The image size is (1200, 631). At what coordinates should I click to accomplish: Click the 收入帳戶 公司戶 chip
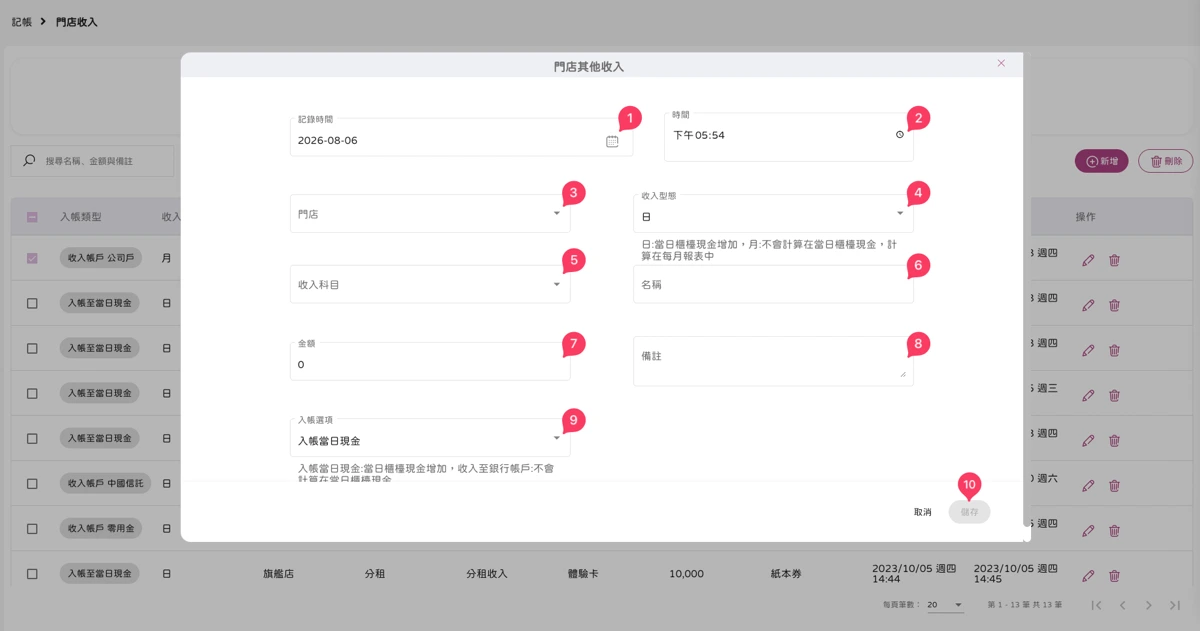click(101, 258)
